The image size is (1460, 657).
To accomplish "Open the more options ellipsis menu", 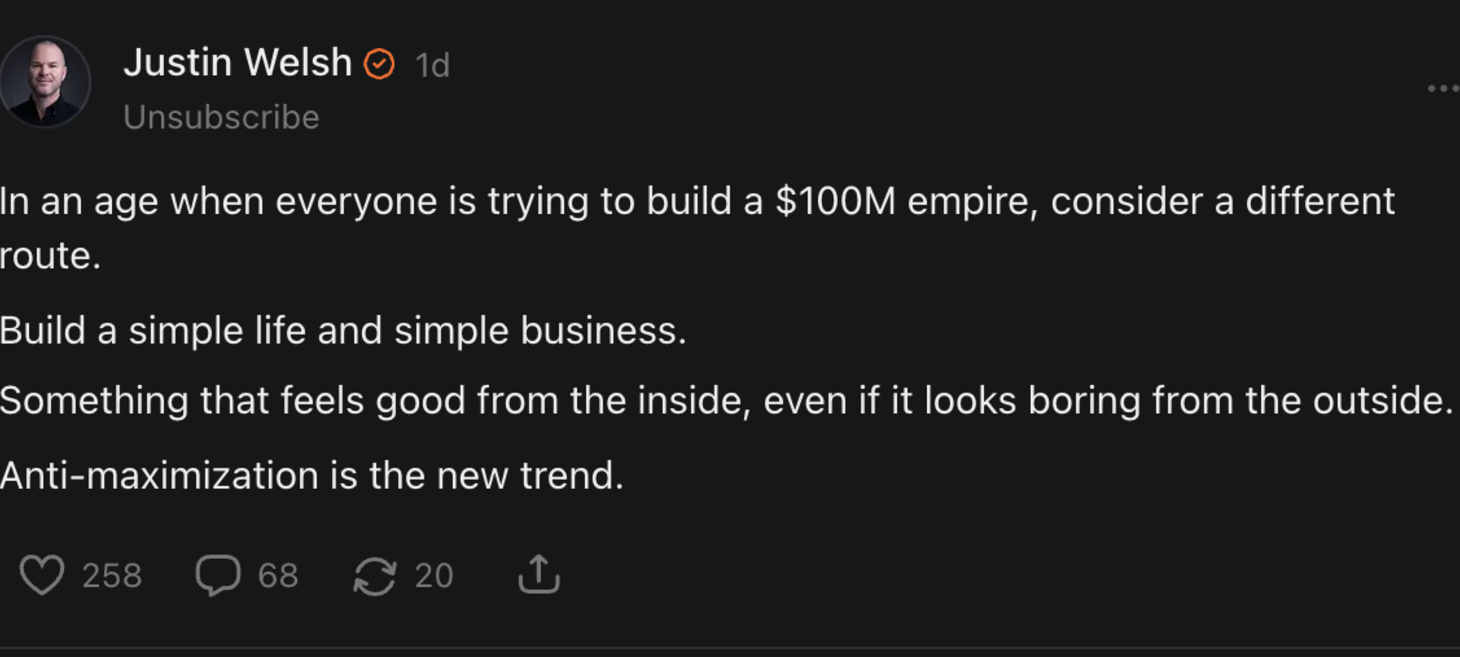I will pos(1442,88).
